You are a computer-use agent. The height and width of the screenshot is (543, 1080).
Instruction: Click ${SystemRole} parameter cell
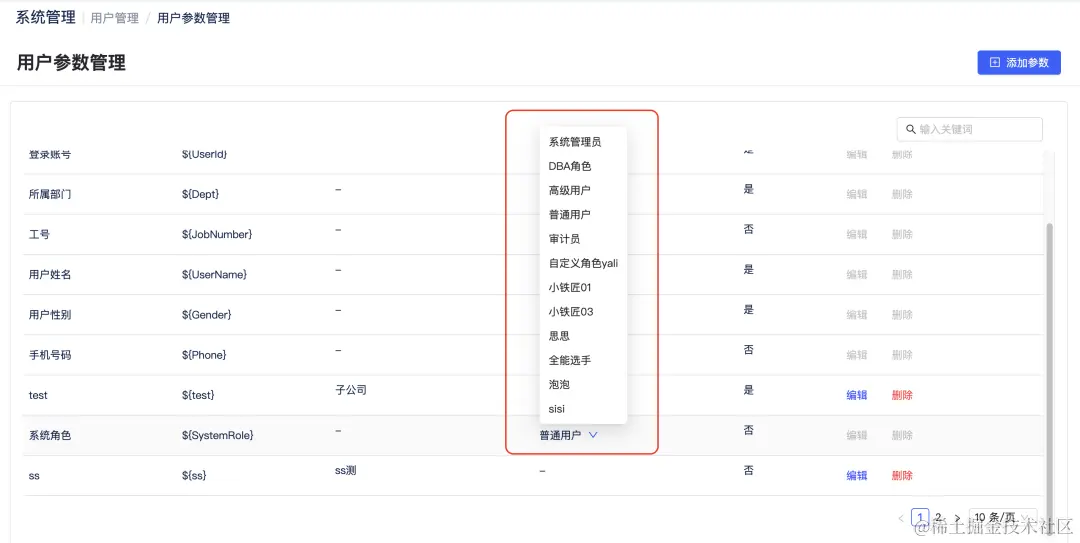click(217, 436)
